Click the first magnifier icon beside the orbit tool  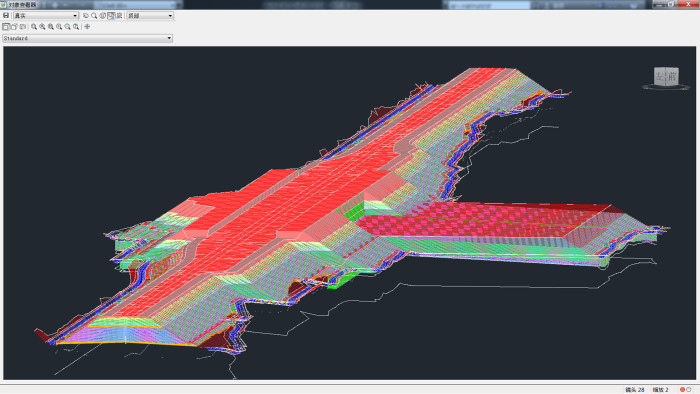(94, 16)
